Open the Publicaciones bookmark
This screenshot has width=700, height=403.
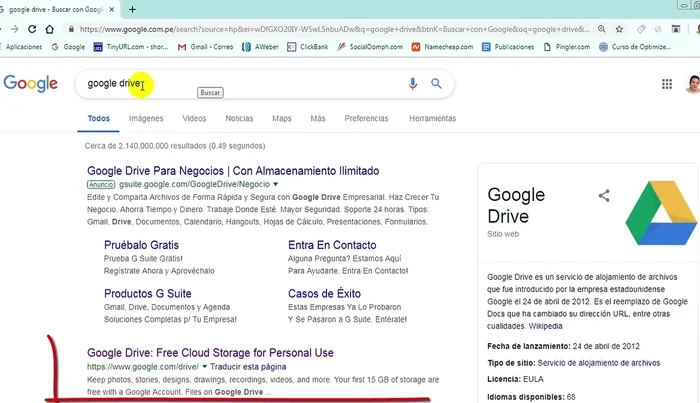(508, 47)
